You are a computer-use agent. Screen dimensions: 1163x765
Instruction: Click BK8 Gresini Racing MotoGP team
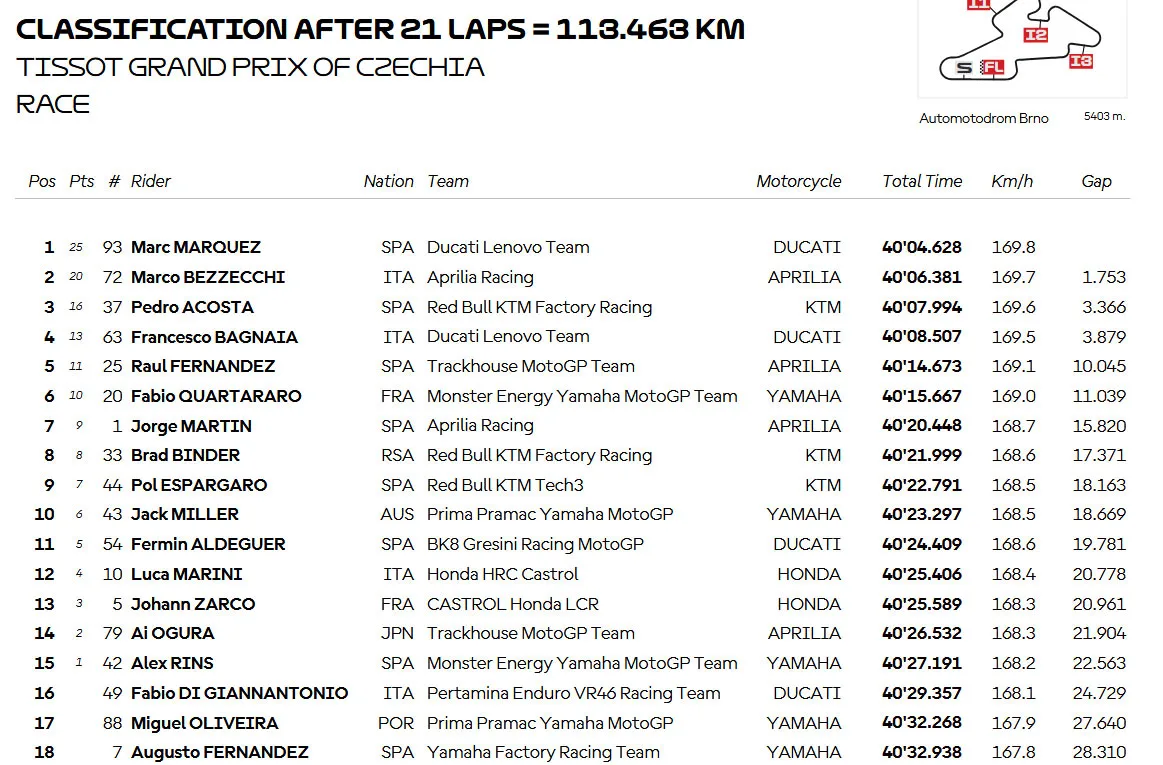(x=535, y=544)
